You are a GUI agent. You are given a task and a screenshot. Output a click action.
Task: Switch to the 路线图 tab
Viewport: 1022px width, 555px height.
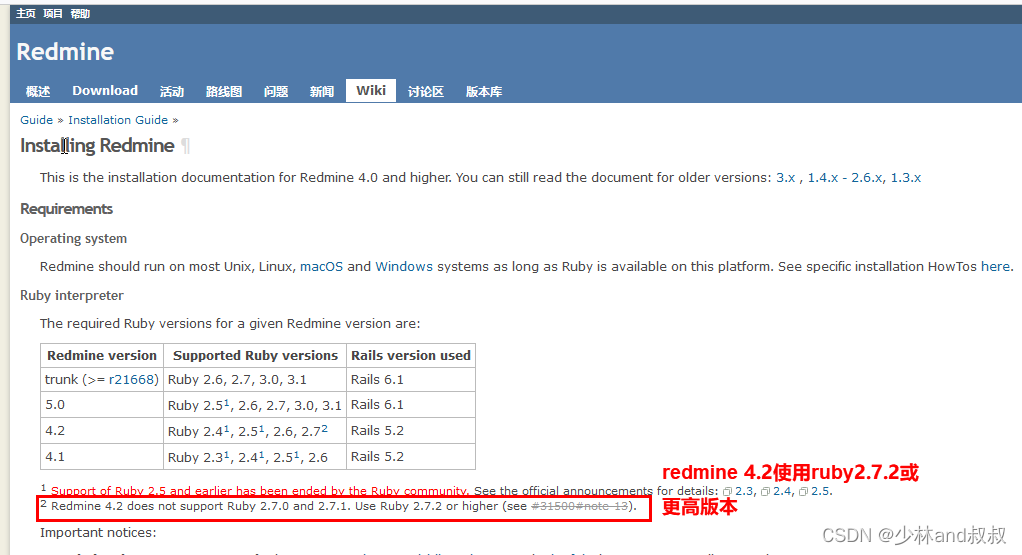coord(224,91)
